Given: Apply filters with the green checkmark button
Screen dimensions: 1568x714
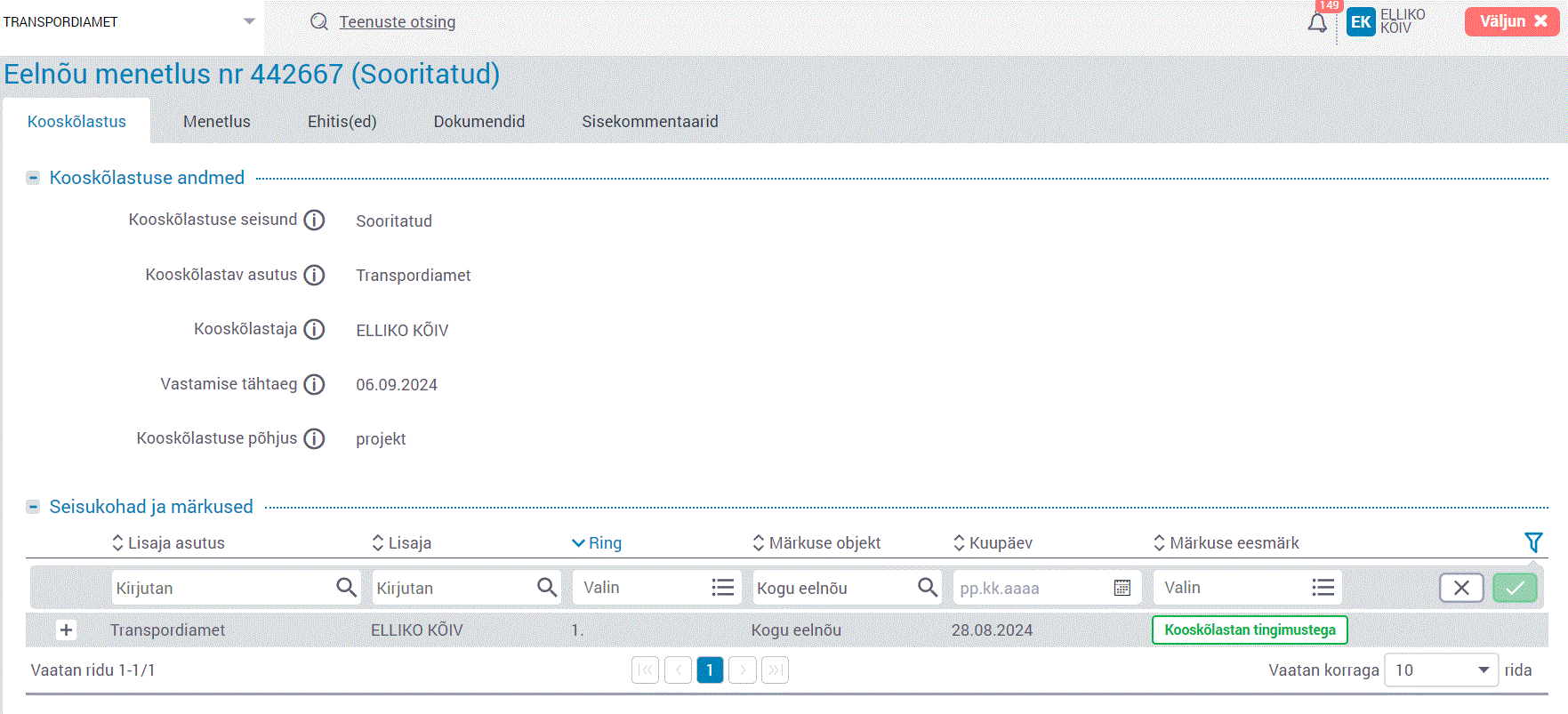Looking at the screenshot, I should pyautogui.click(x=1515, y=588).
